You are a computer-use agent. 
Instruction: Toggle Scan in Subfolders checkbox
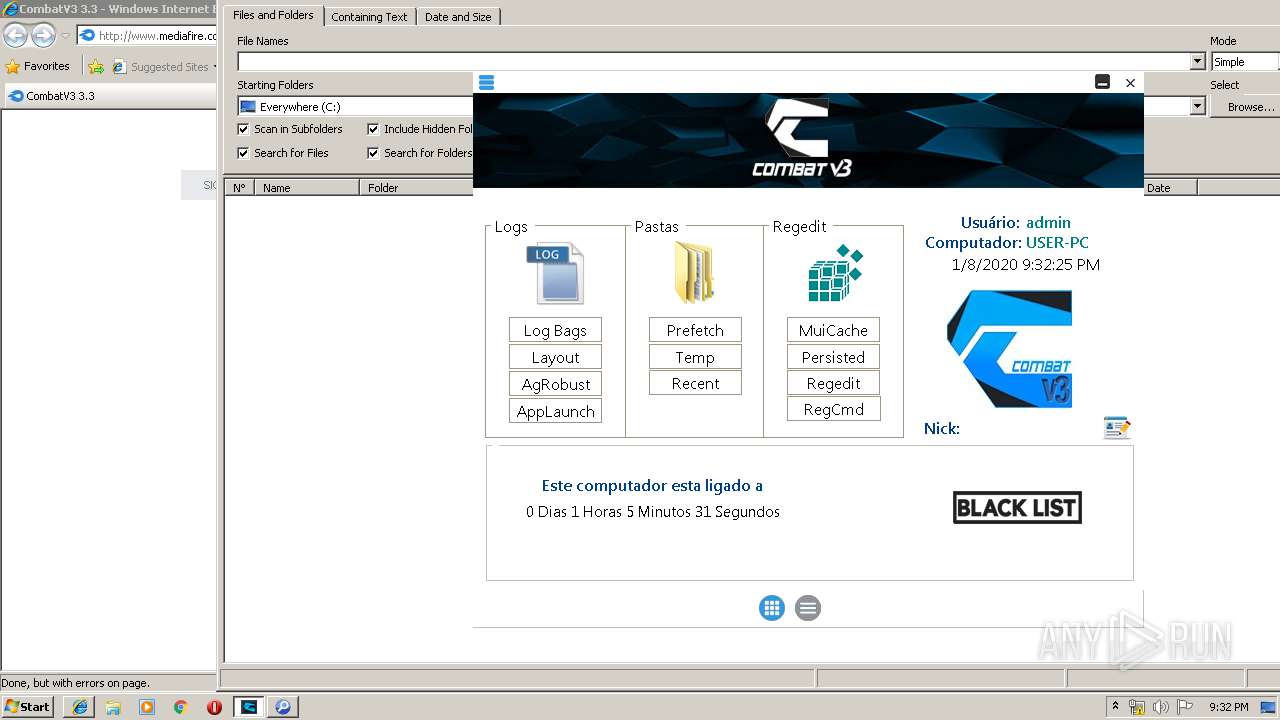(x=243, y=129)
